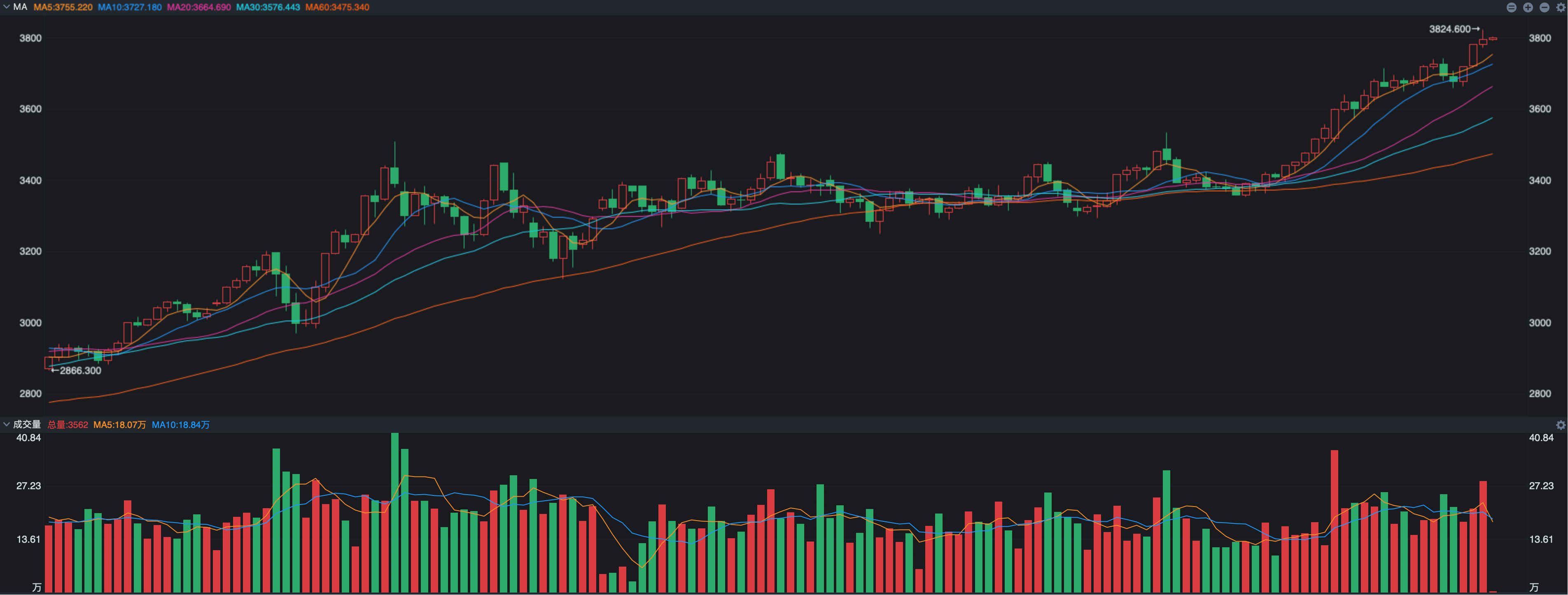Open 成交量 panel settings gear

click(1561, 425)
